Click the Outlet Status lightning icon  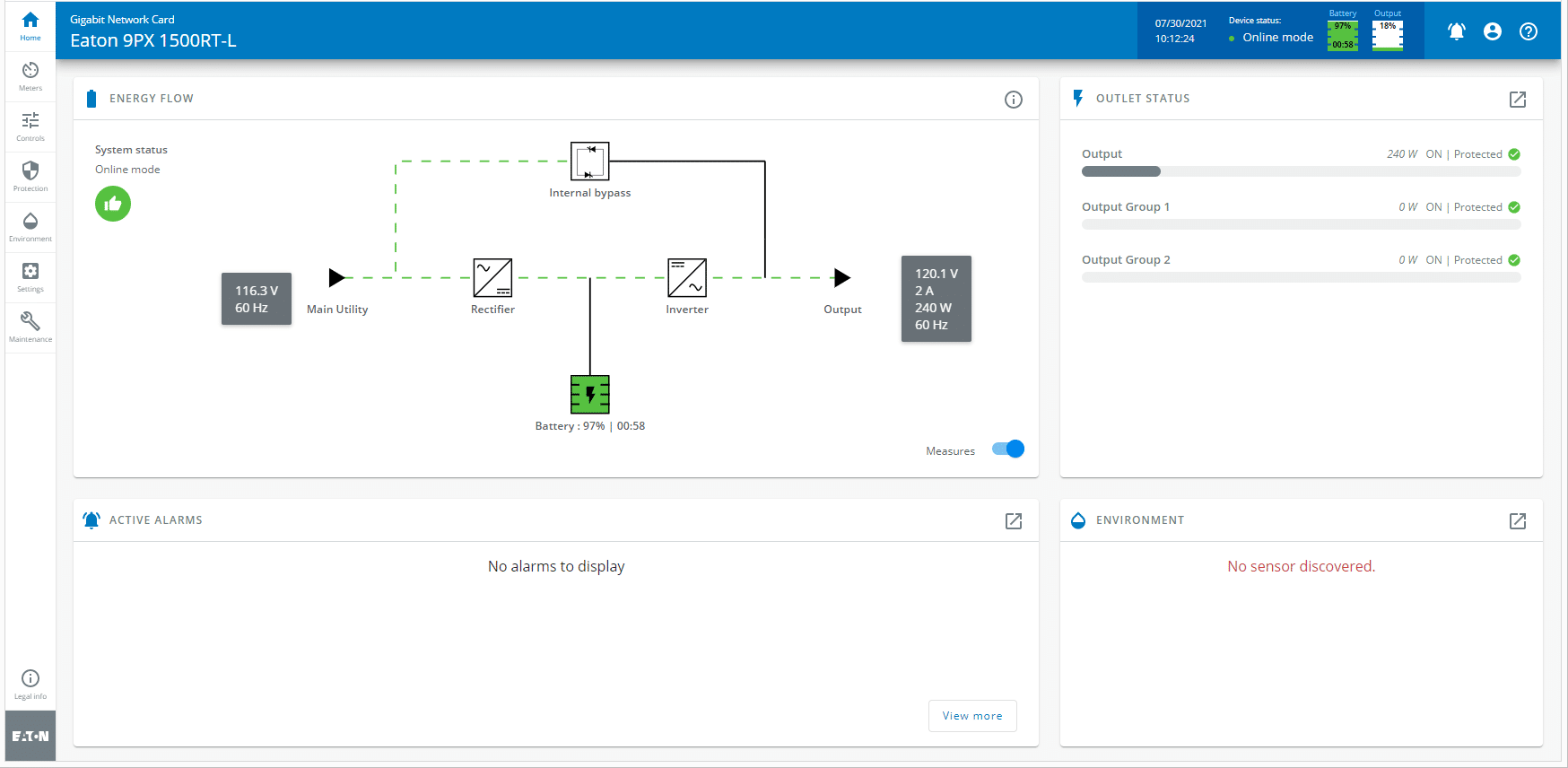(1078, 99)
